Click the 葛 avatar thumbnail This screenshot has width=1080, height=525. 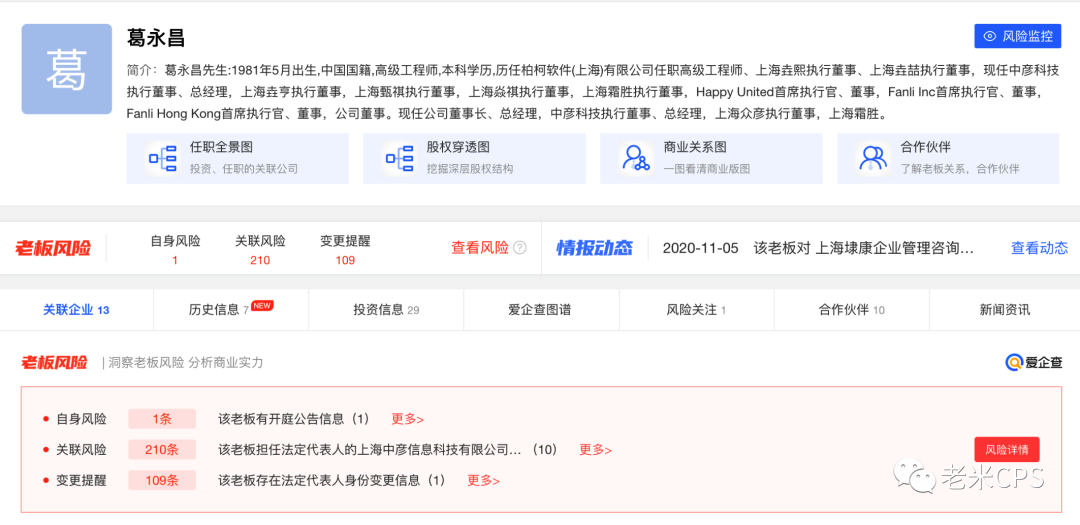pos(67,69)
